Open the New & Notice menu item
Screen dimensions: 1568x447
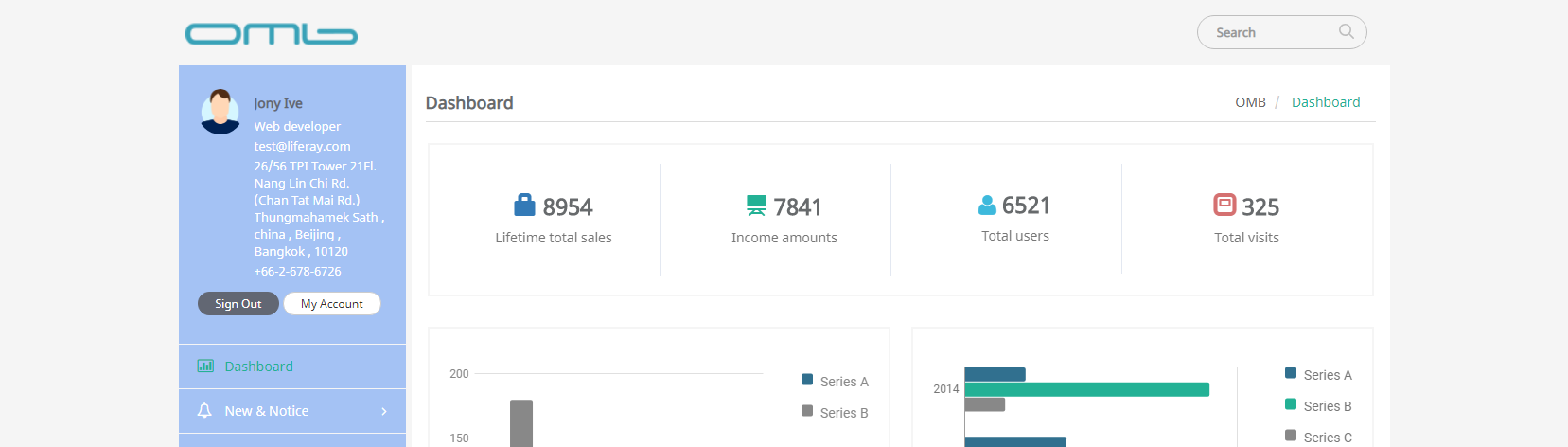click(267, 411)
